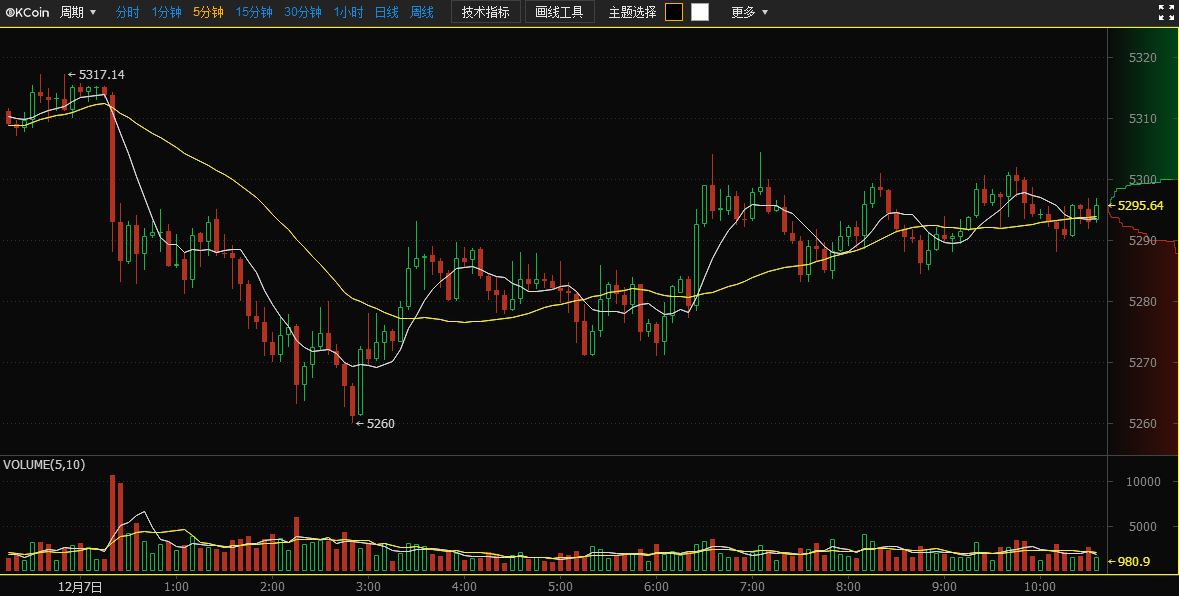
Task: Click the 5310 price axis label
Action: pos(1143,119)
